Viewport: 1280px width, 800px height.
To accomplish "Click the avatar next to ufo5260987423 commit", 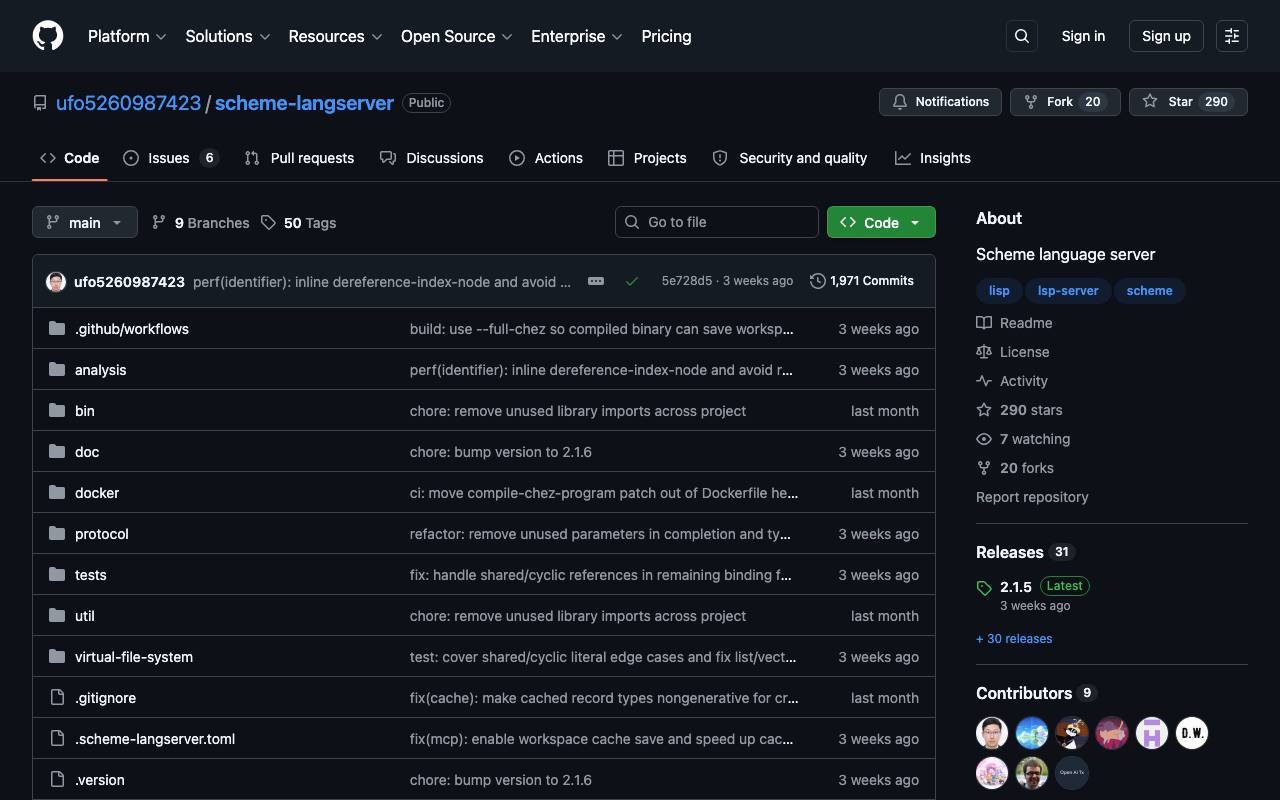I will coord(56,281).
